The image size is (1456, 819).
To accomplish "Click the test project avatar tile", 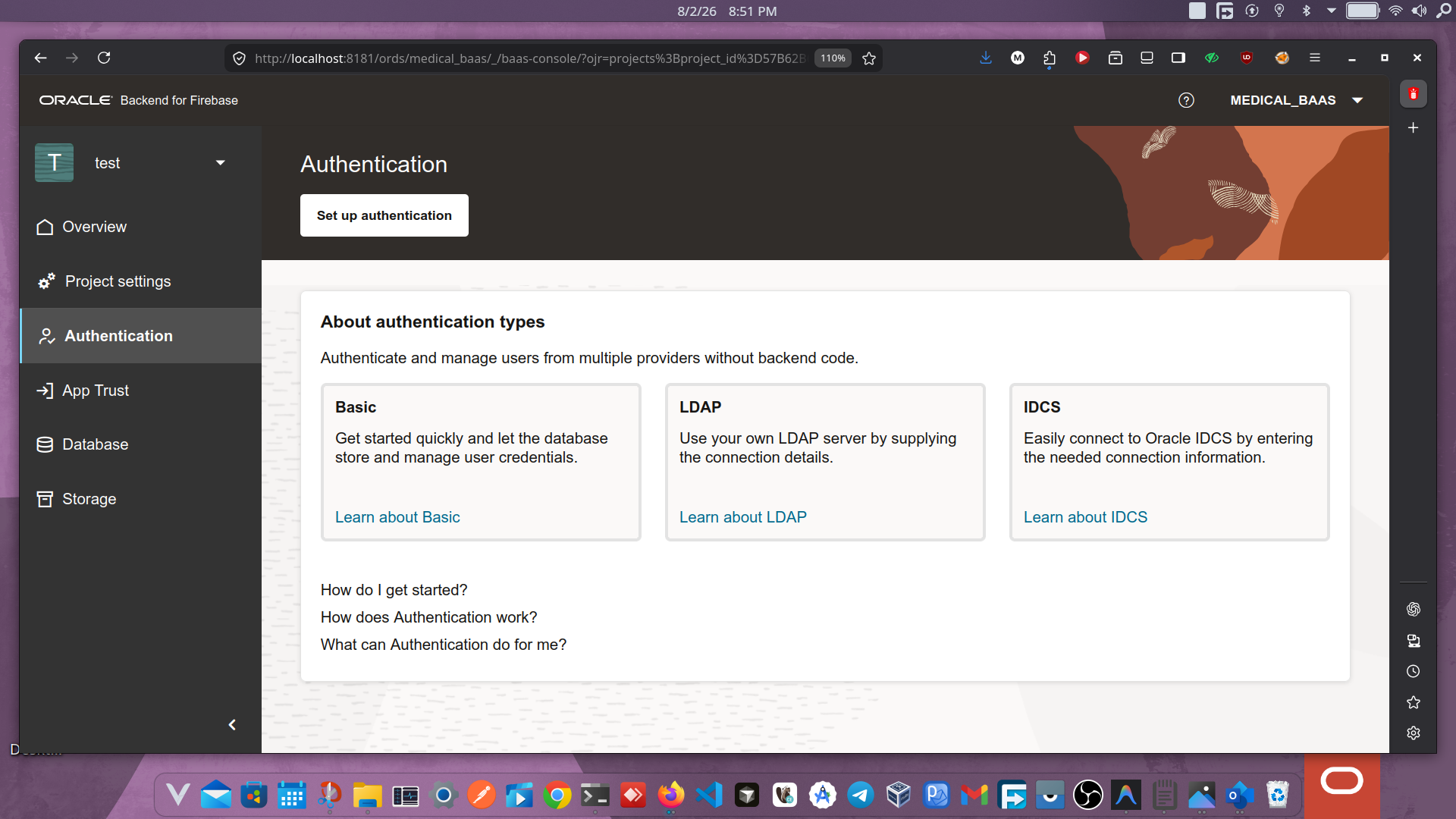I will [54, 162].
